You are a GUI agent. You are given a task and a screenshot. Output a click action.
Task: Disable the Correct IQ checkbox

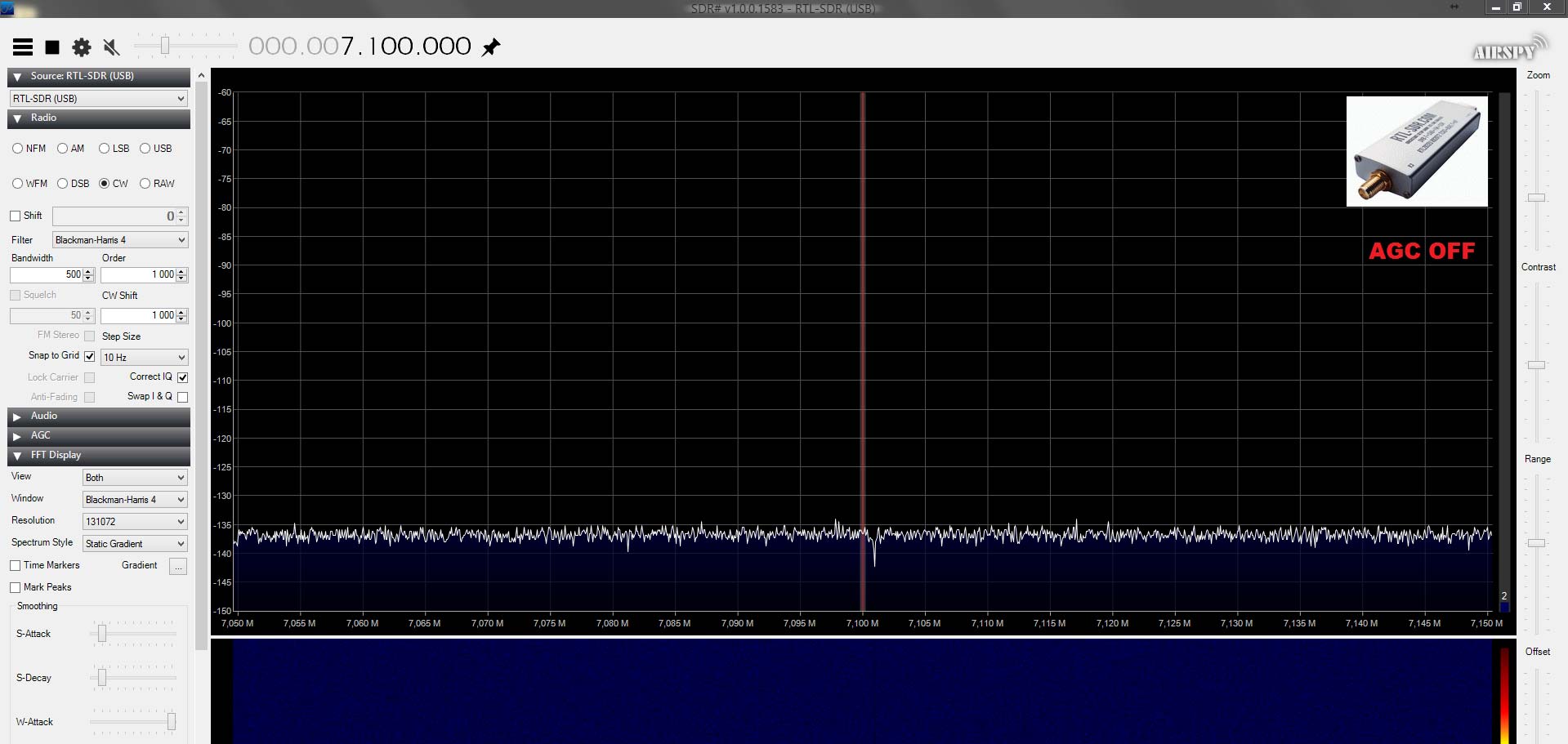coord(183,377)
